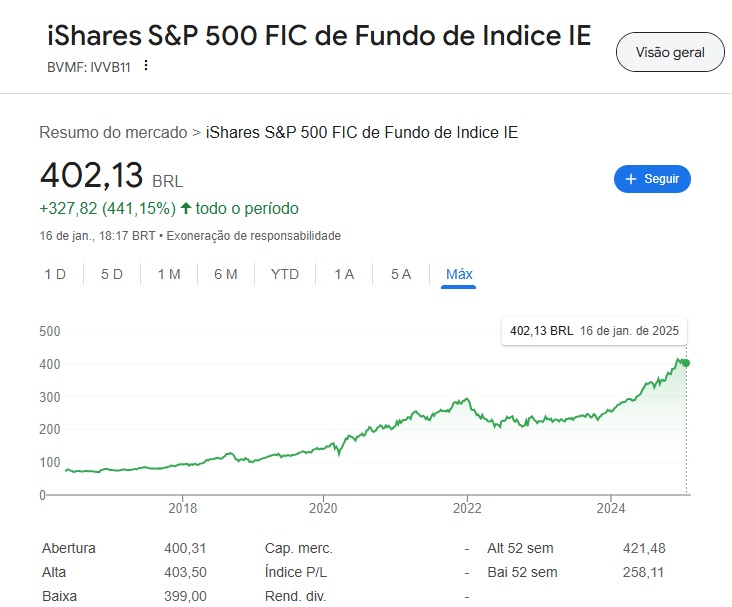Click the 2020 label on the chart axis
732x607 pixels.
(323, 508)
